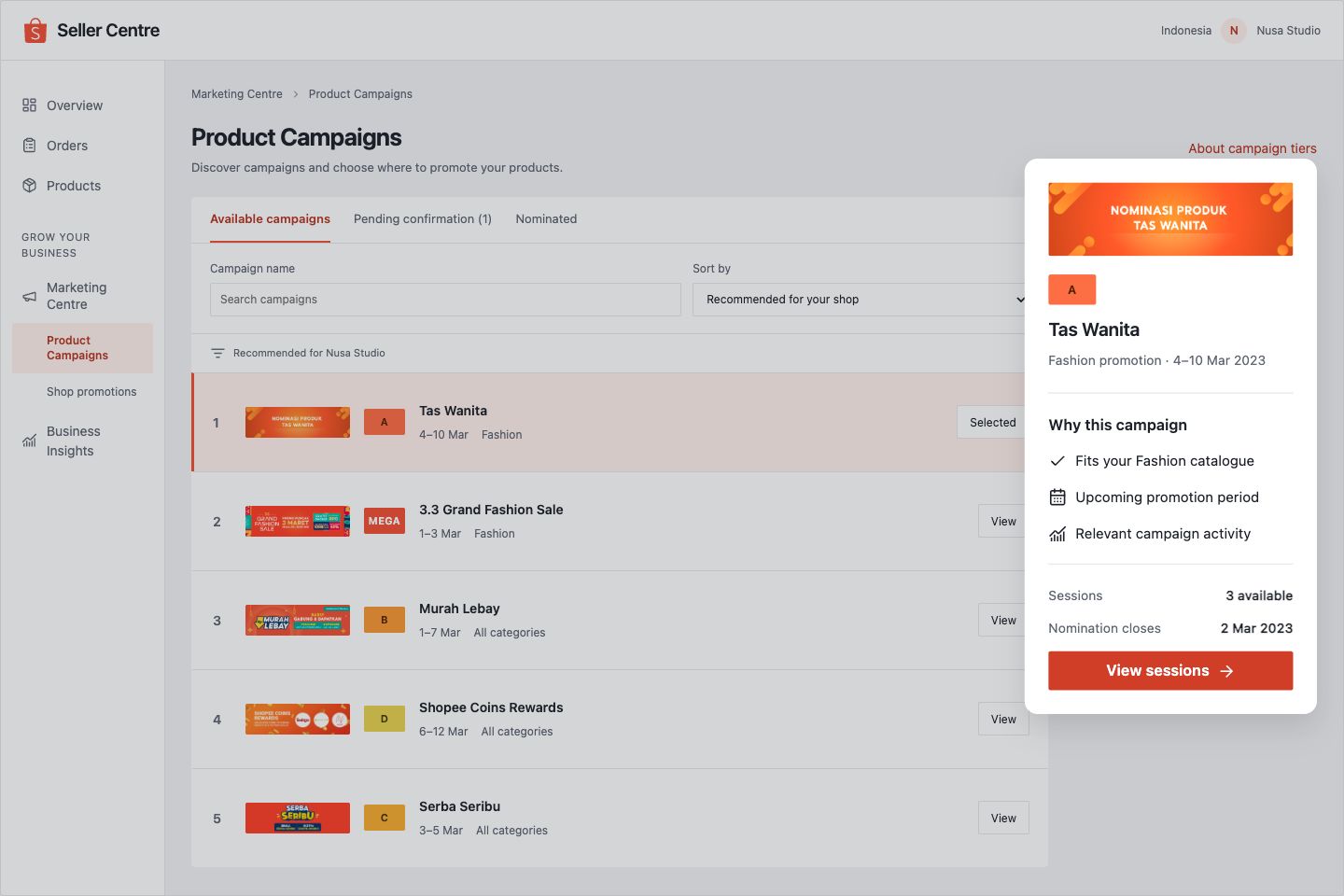The image size is (1344, 896).
Task: Click Indonesia region label in header
Action: click(1186, 31)
